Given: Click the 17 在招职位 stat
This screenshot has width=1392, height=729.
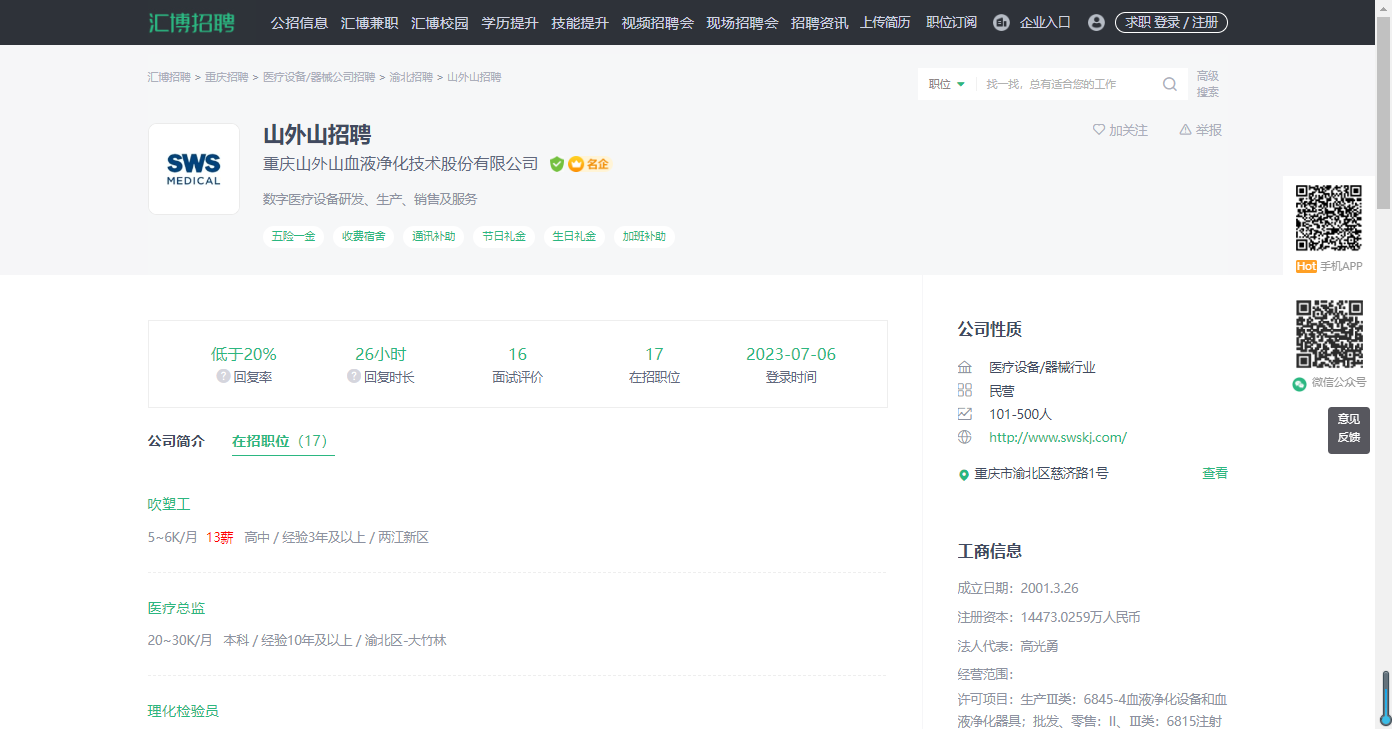Looking at the screenshot, I should (654, 365).
